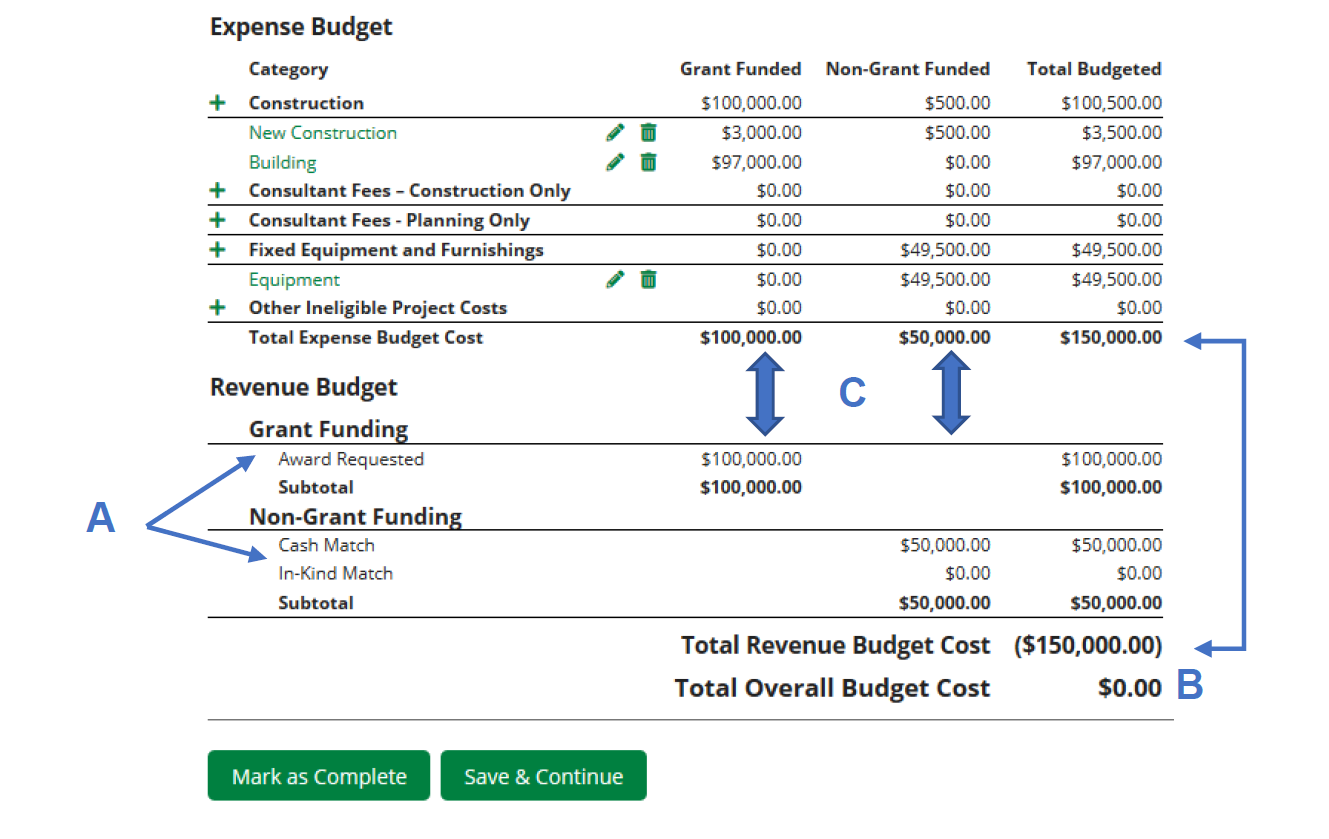Open the New Construction link
The image size is (1329, 839).
point(322,133)
